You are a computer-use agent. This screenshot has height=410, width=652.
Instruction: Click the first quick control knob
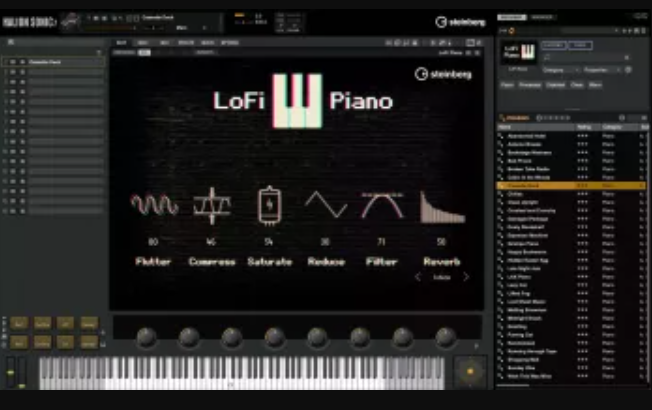[x=146, y=336]
